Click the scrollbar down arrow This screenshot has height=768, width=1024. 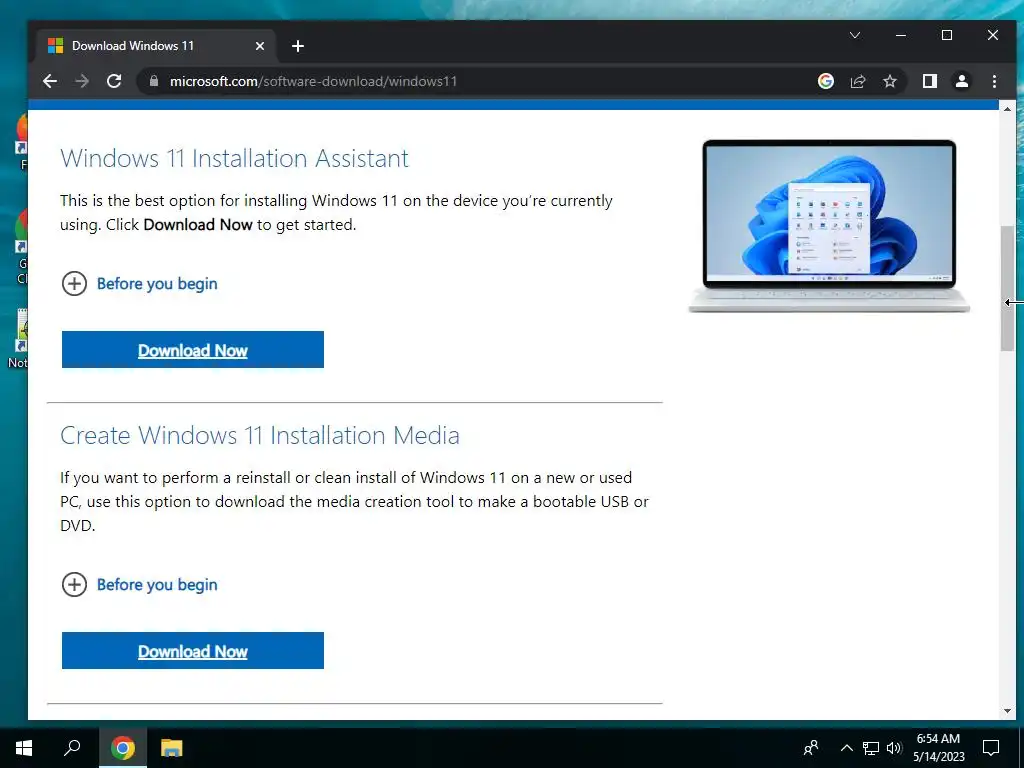[x=1007, y=711]
